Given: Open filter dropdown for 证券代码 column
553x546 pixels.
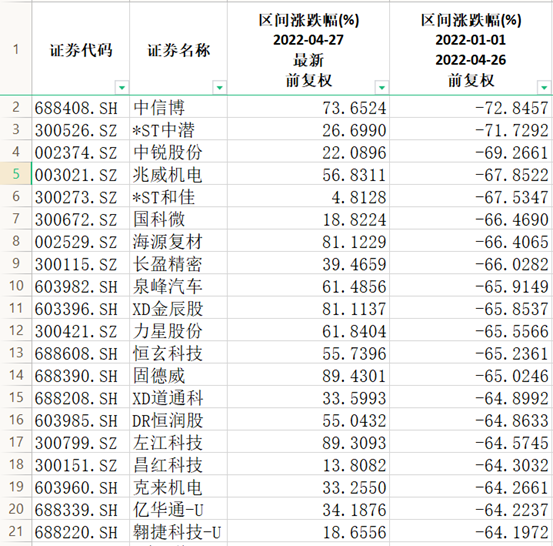Looking at the screenshot, I should point(122,87).
